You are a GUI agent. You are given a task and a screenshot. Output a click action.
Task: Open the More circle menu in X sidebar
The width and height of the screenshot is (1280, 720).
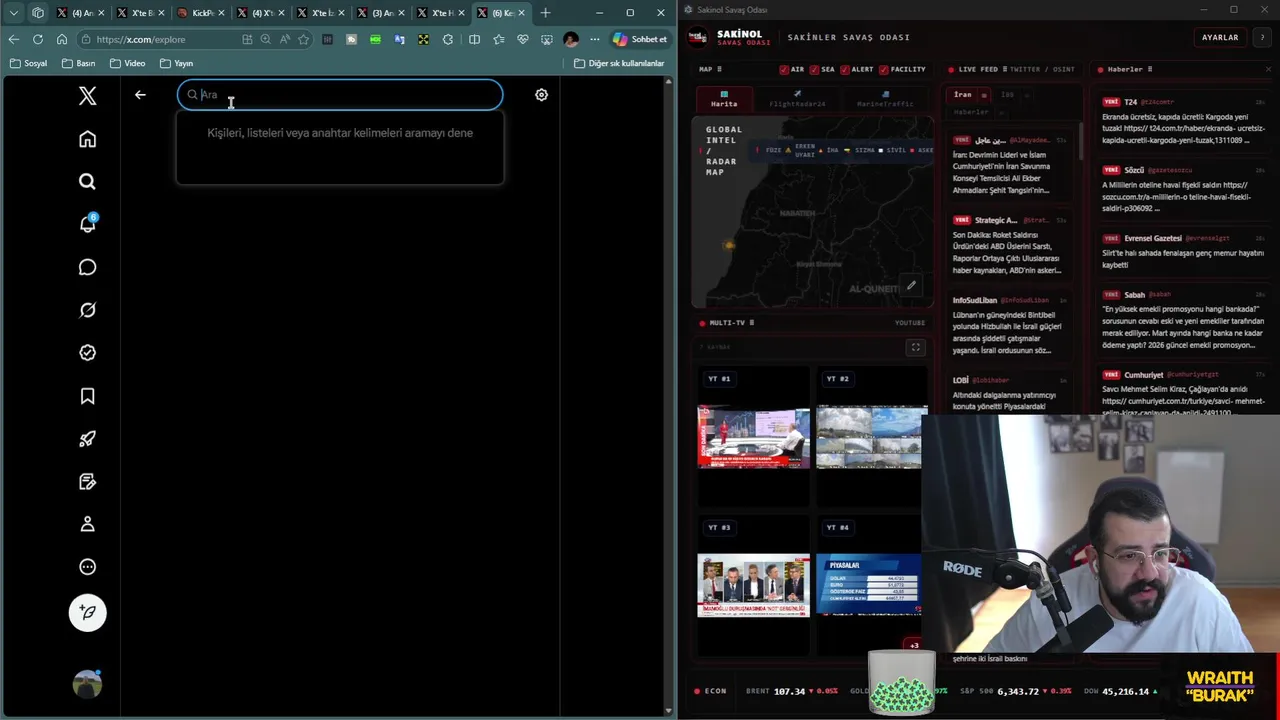click(x=87, y=567)
